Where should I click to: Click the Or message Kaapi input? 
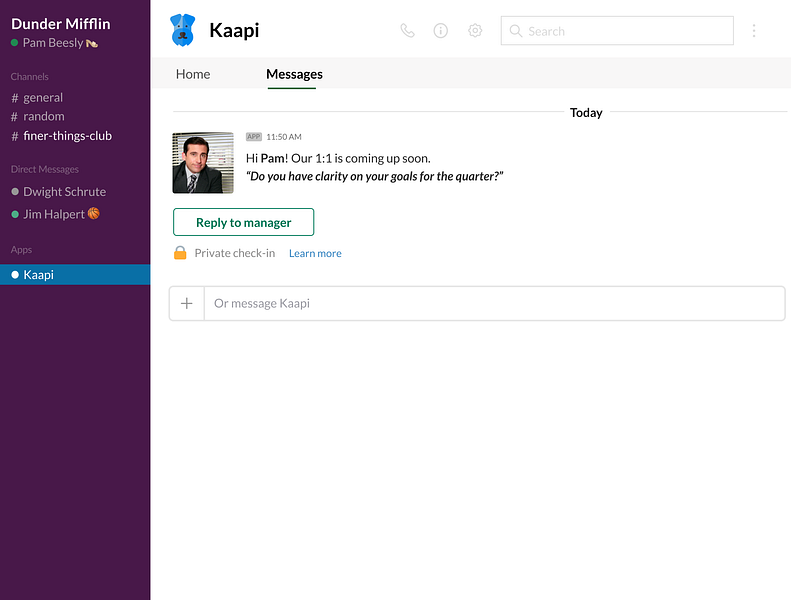point(494,303)
